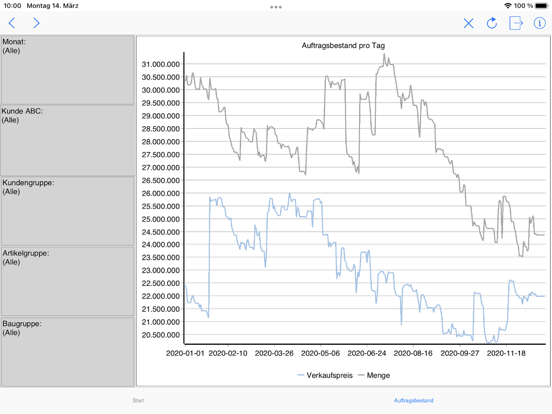Tap y-axis label 23.500.000
The height and width of the screenshot is (414, 552).
pyautogui.click(x=161, y=258)
